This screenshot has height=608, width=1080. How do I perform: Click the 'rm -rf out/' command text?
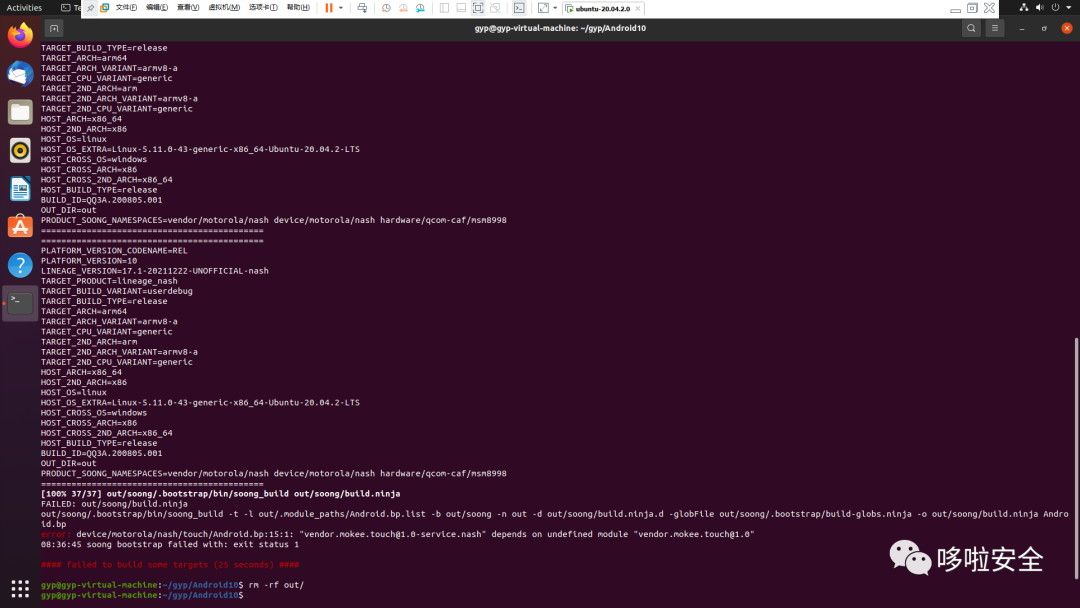pos(276,585)
